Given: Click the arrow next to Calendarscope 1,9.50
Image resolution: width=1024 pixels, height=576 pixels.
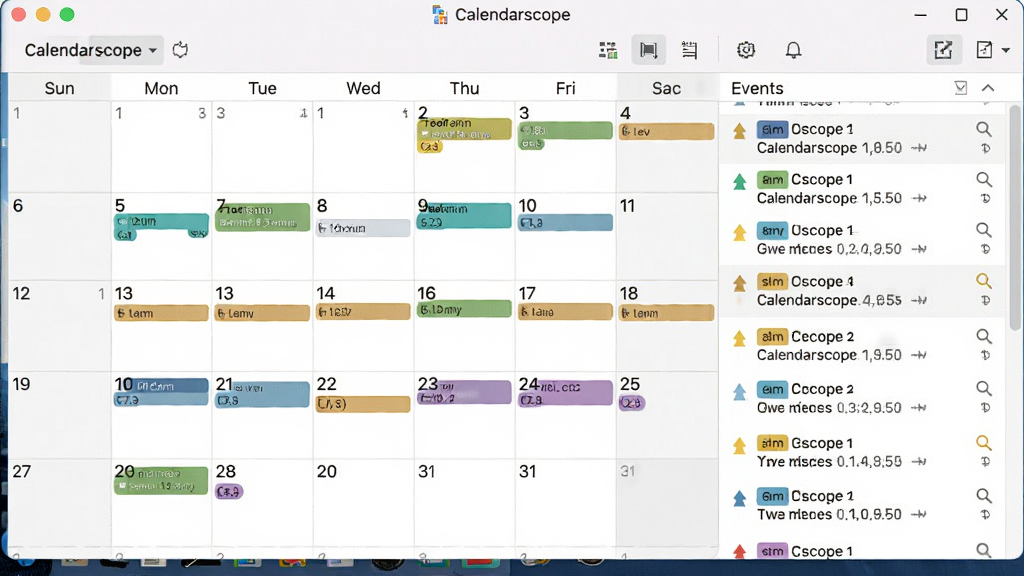Looking at the screenshot, I should [x=920, y=355].
